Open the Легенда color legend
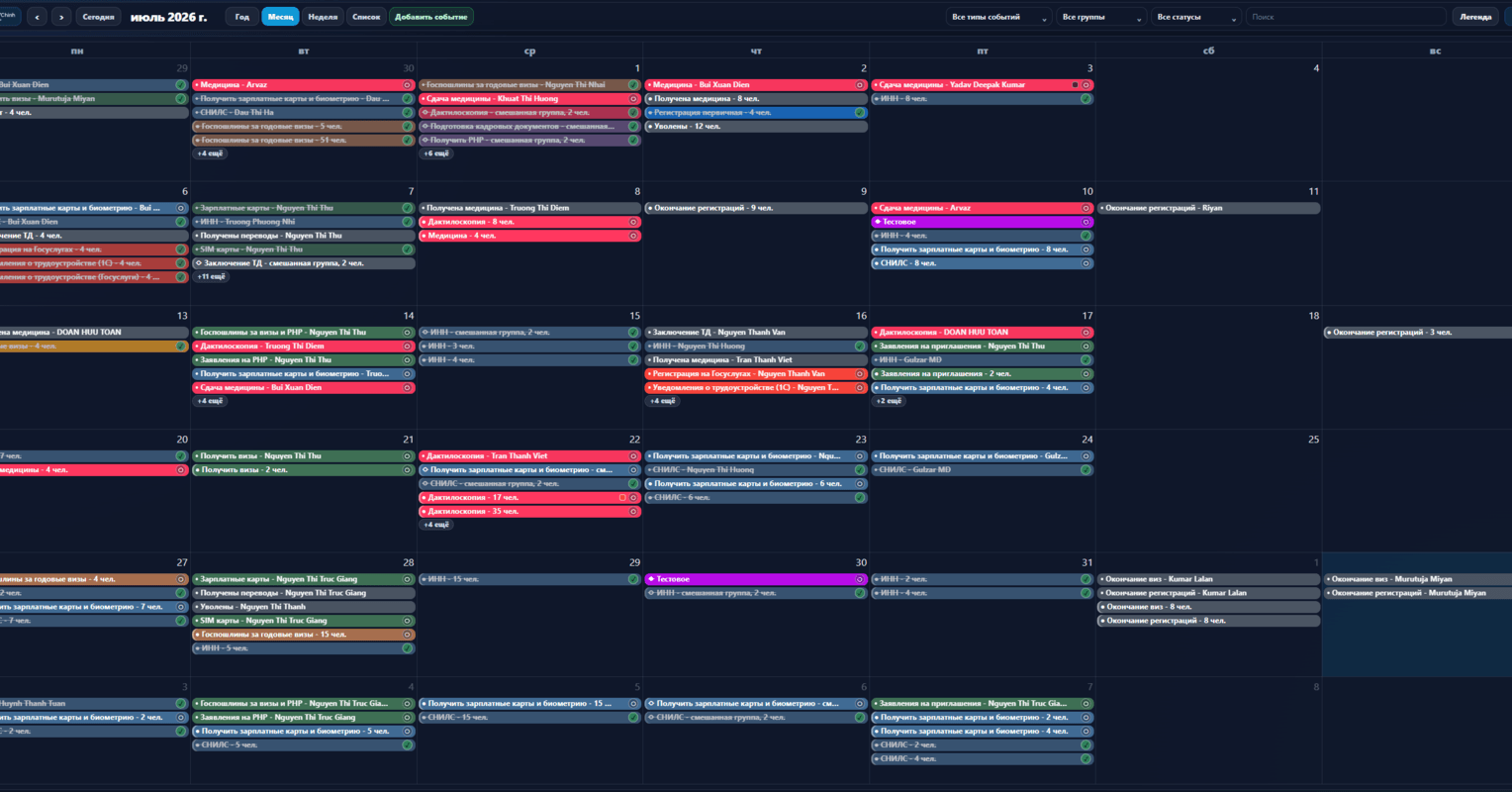1512x792 pixels. pos(1475,17)
